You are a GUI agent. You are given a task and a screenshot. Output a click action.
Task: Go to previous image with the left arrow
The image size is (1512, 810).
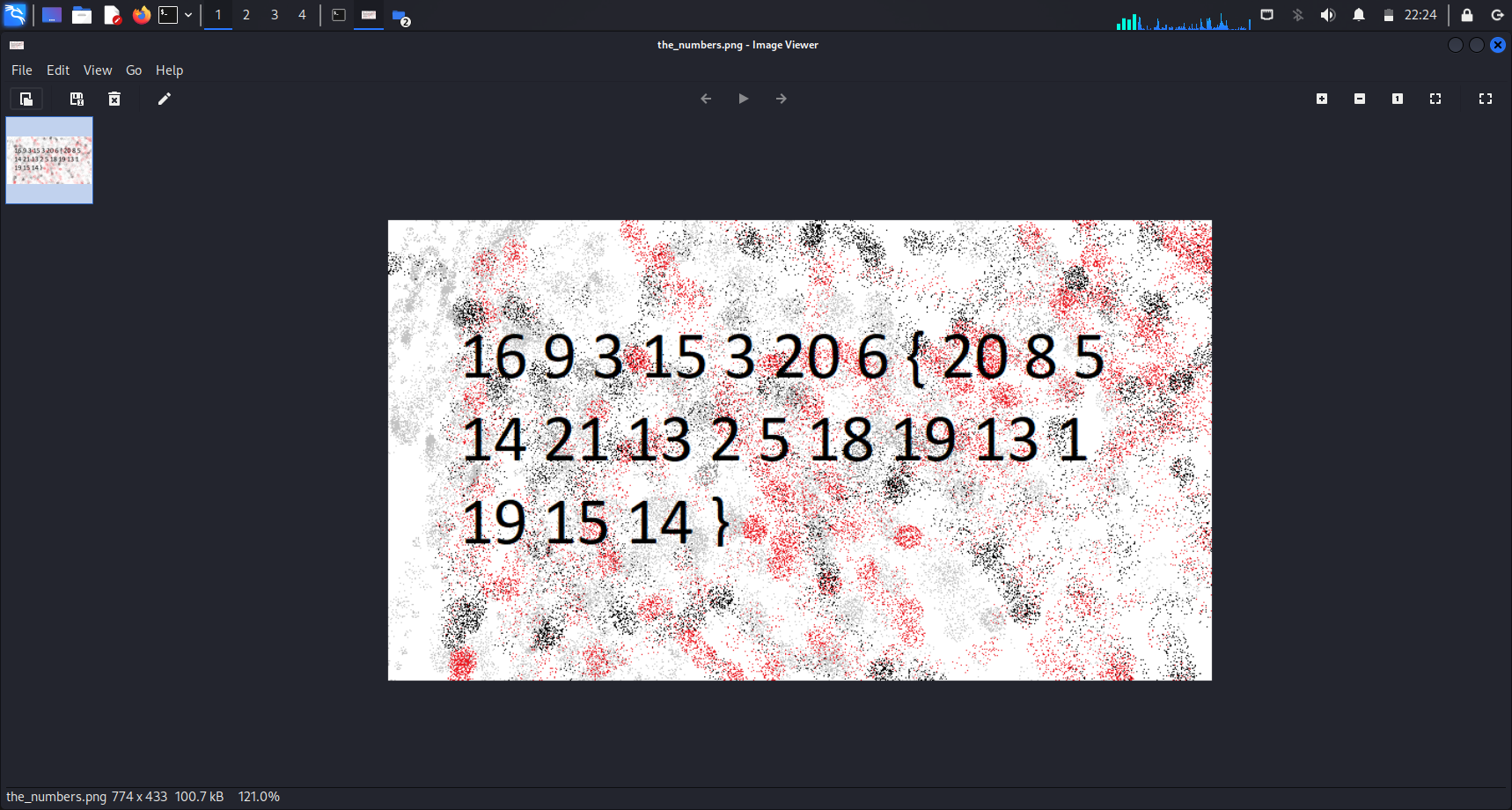tap(706, 99)
